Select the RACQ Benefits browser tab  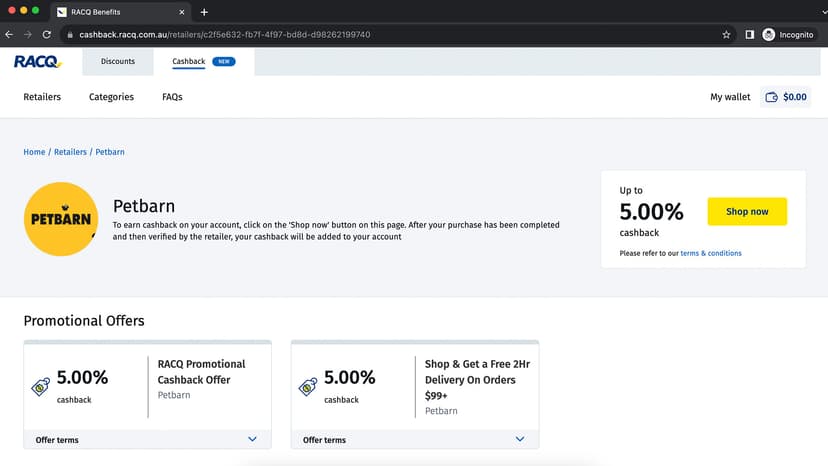121,12
